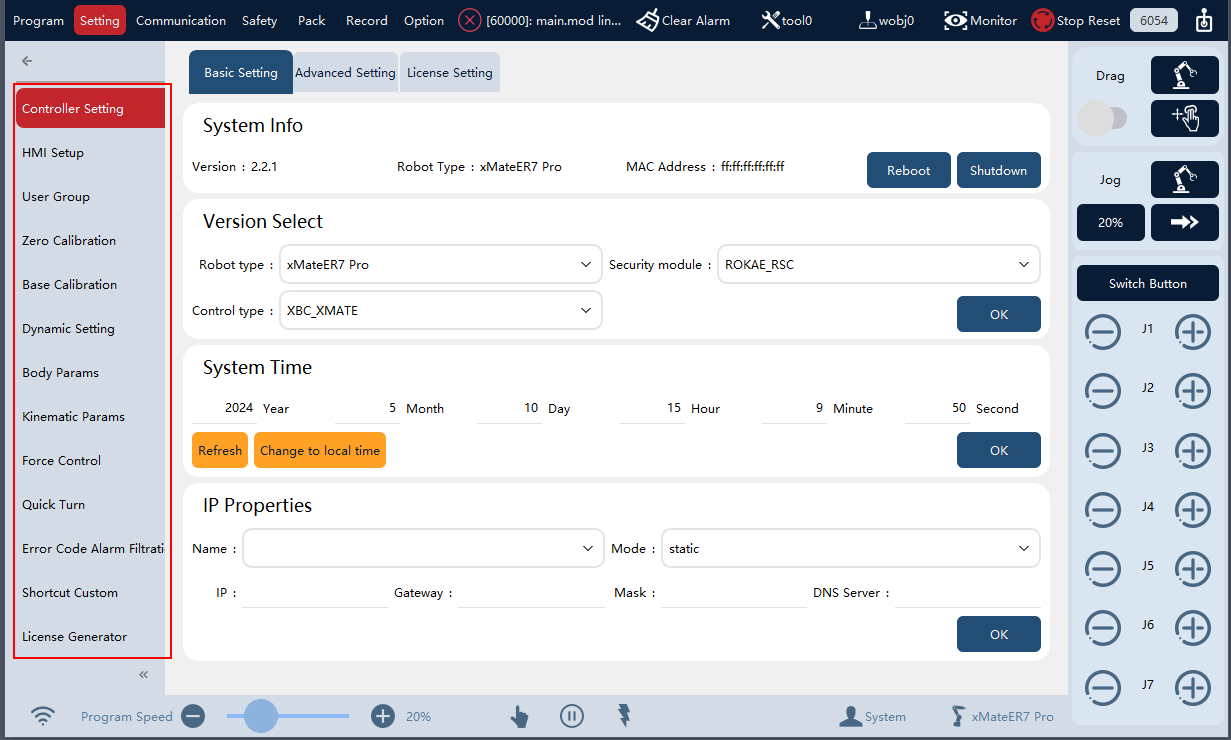Open the IP Mode static dropdown
Viewport: 1231px width, 740px height.
point(851,549)
